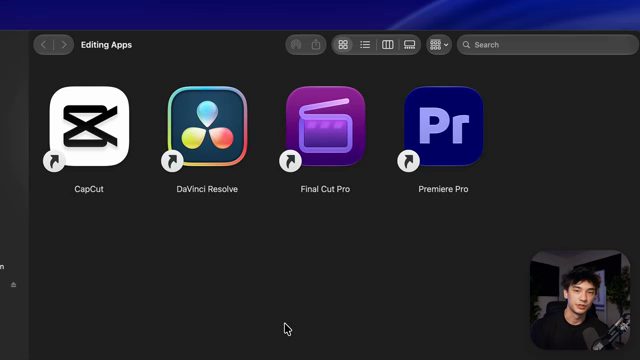The height and width of the screenshot is (360, 640).
Task: Open the Group By dropdown
Action: pyautogui.click(x=439, y=44)
